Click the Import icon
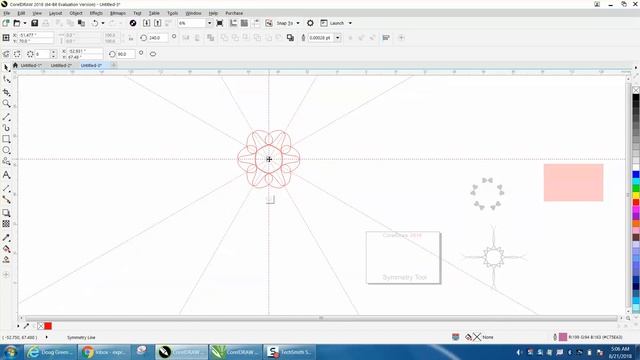 [x=147, y=23]
